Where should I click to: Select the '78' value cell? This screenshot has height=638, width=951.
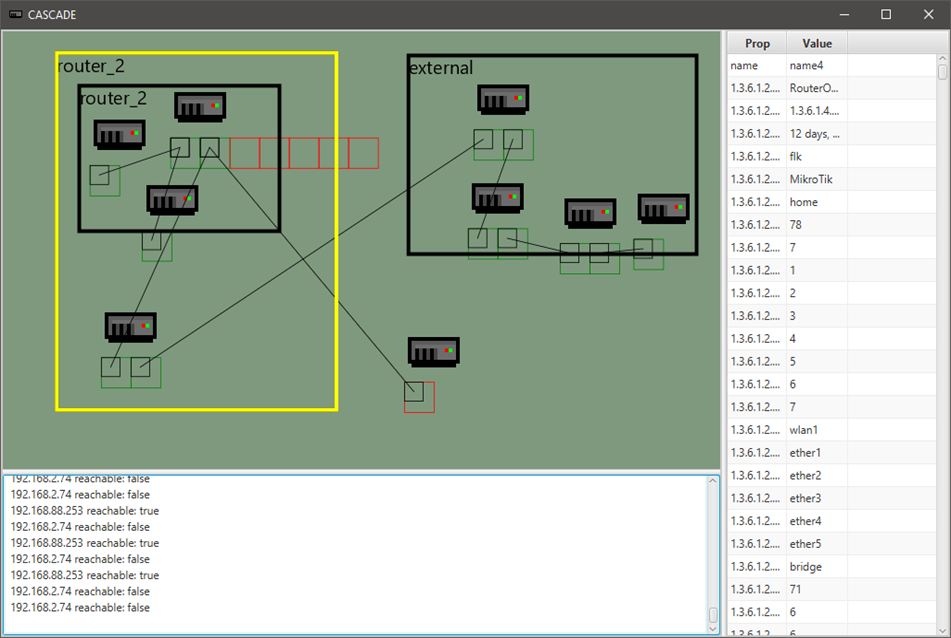816,225
